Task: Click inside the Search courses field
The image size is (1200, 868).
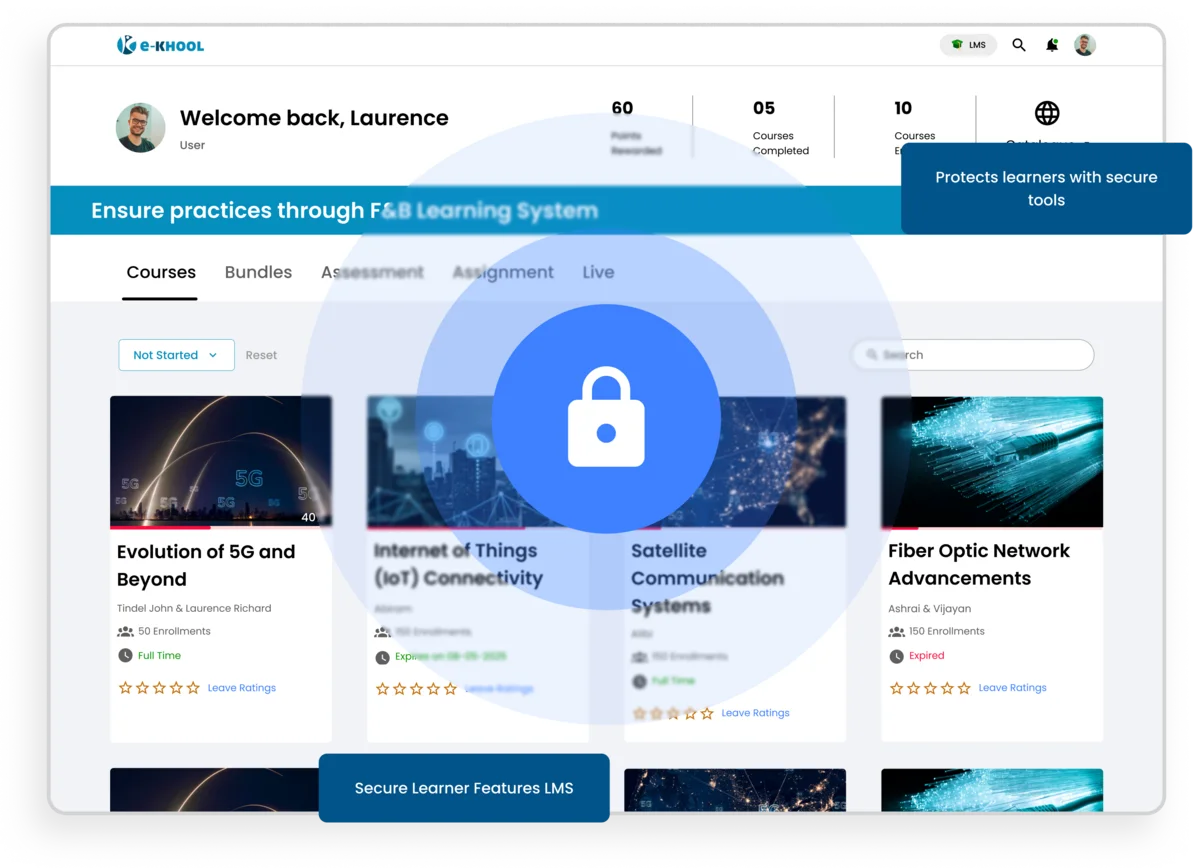Action: 972,355
